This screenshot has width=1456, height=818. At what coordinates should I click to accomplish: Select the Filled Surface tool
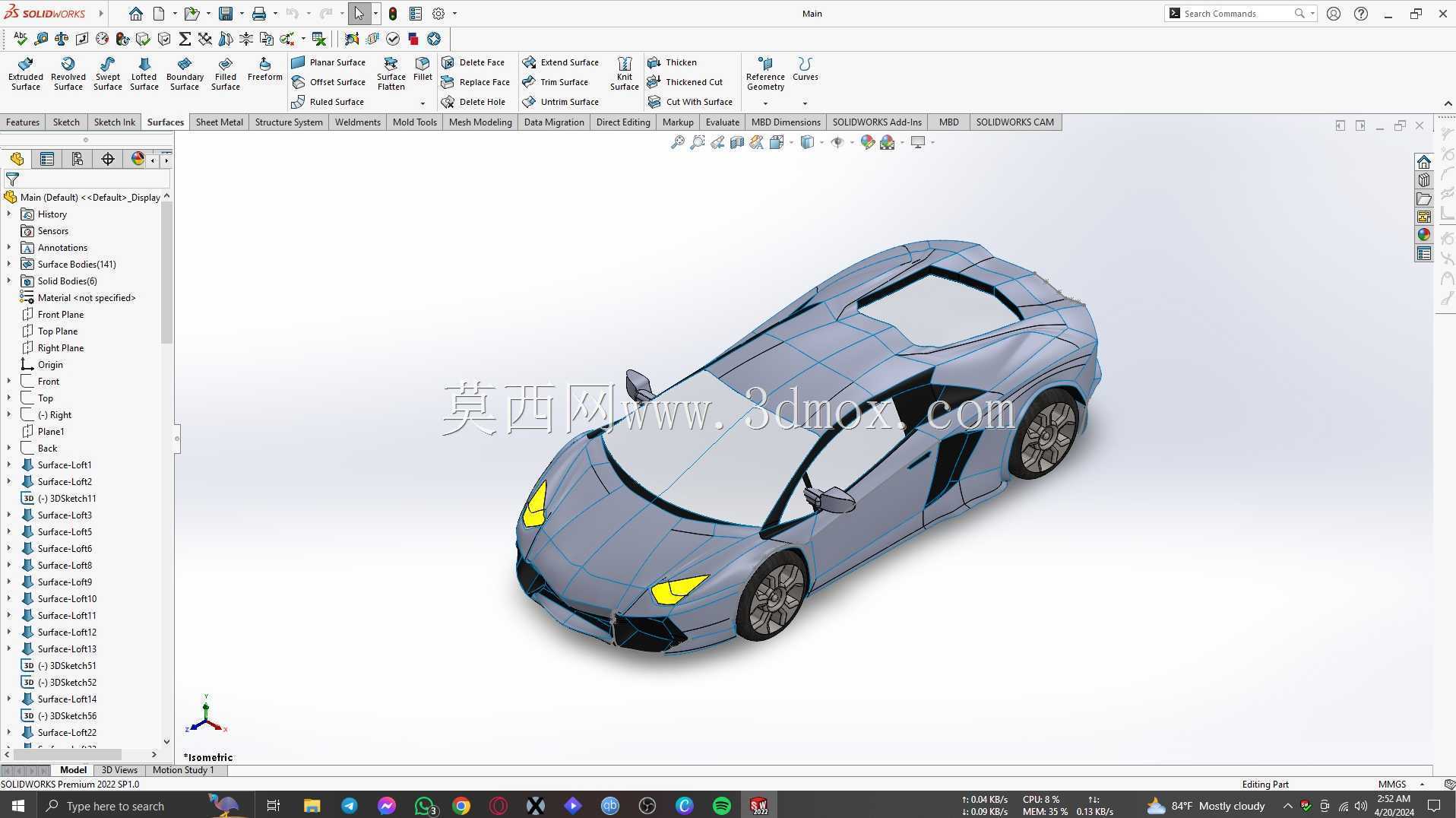(x=226, y=73)
